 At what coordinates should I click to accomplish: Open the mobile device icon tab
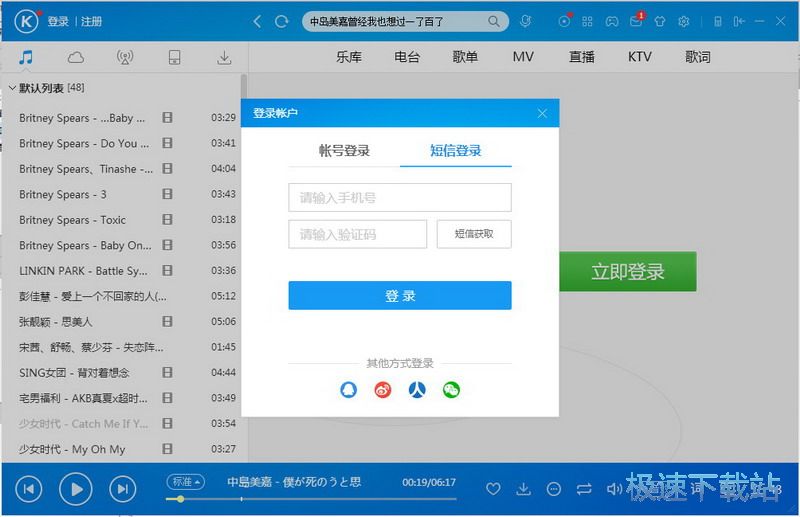tap(174, 57)
